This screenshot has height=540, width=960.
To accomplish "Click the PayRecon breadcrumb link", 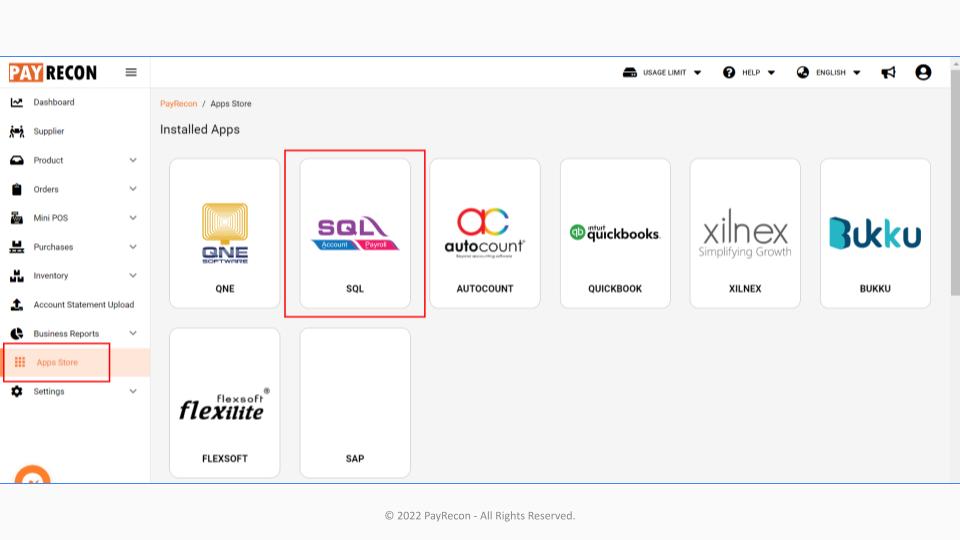I will click(x=179, y=103).
